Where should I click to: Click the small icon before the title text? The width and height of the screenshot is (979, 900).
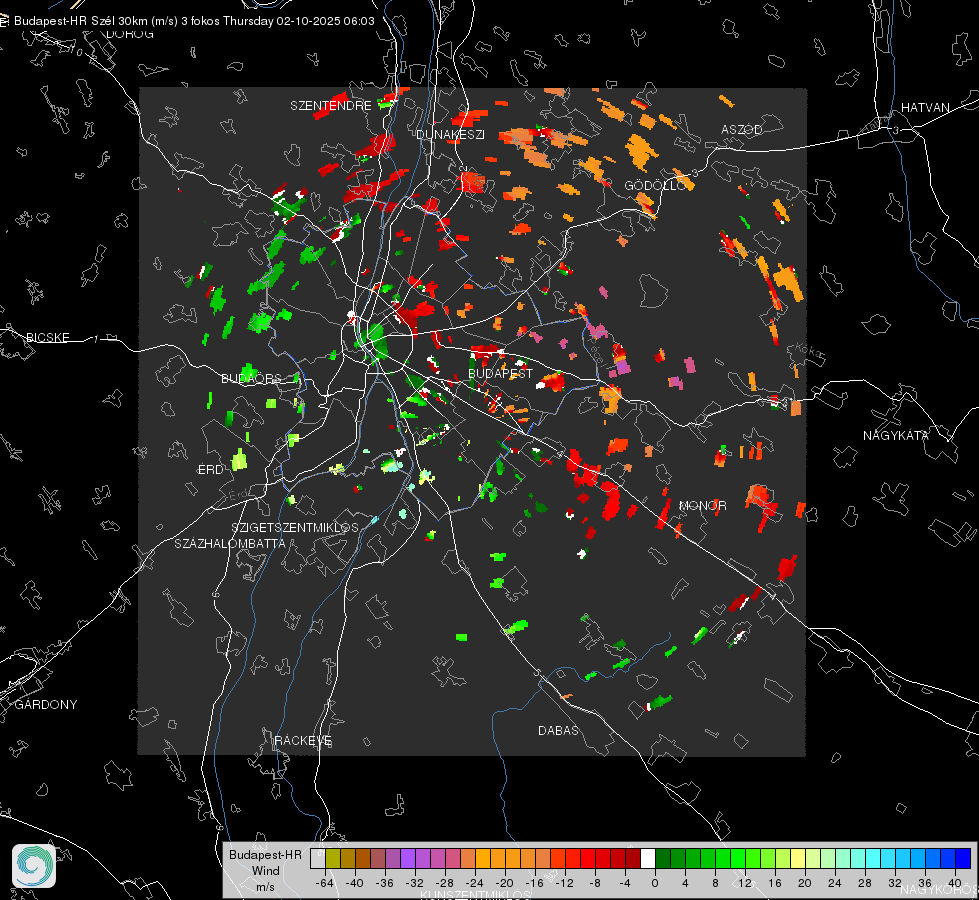pos(6,20)
